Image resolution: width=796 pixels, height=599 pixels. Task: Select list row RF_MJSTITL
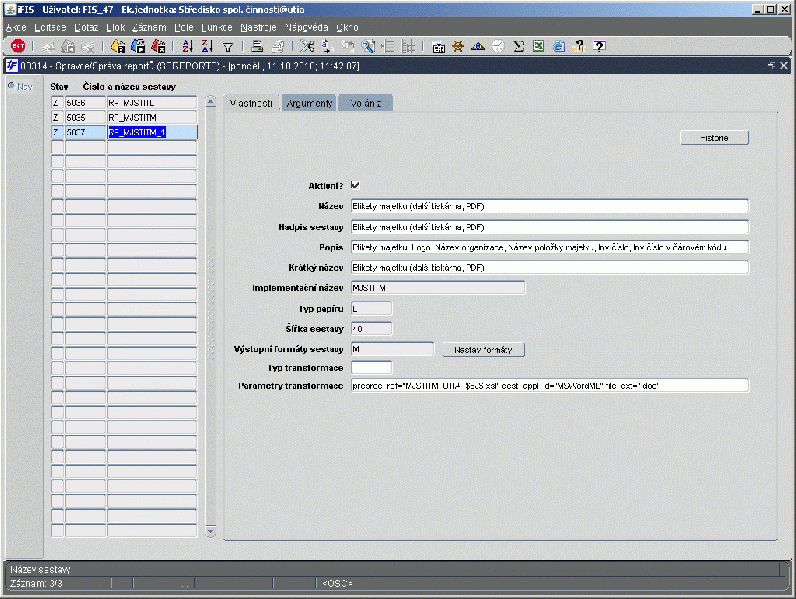[152, 103]
